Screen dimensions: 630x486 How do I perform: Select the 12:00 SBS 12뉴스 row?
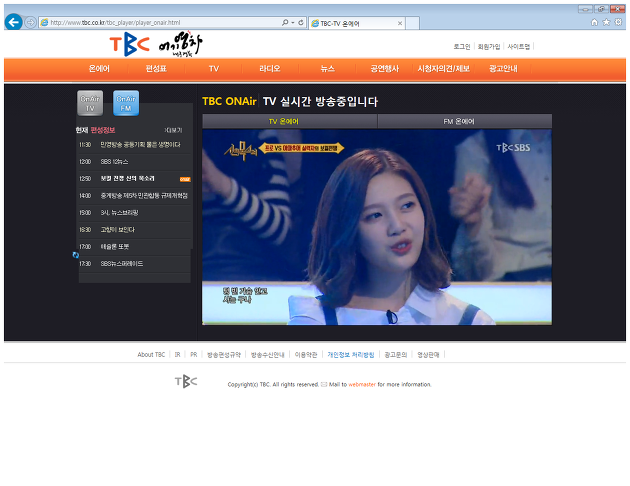point(134,161)
